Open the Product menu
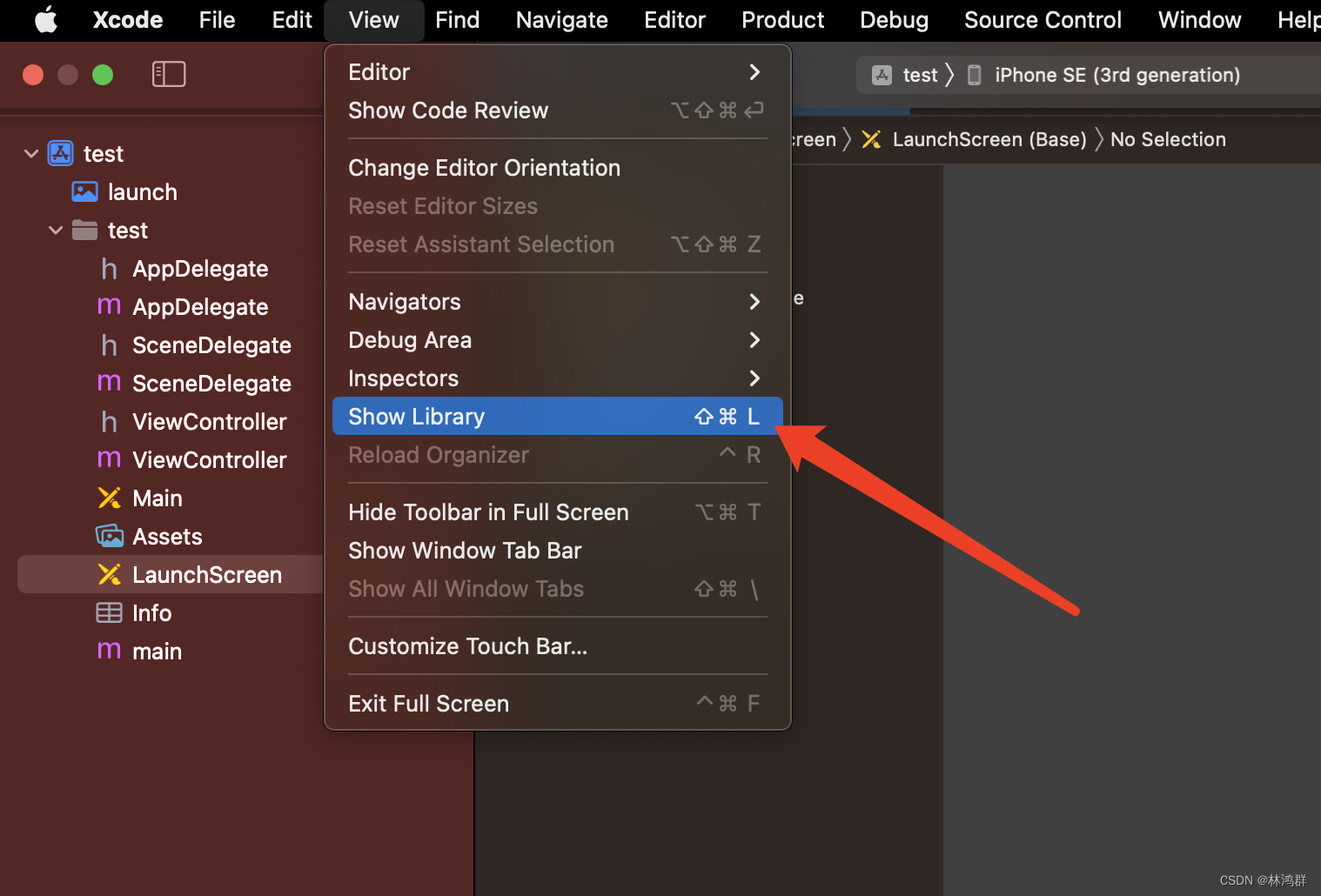Screen dimensions: 1321x896 [x=783, y=20]
